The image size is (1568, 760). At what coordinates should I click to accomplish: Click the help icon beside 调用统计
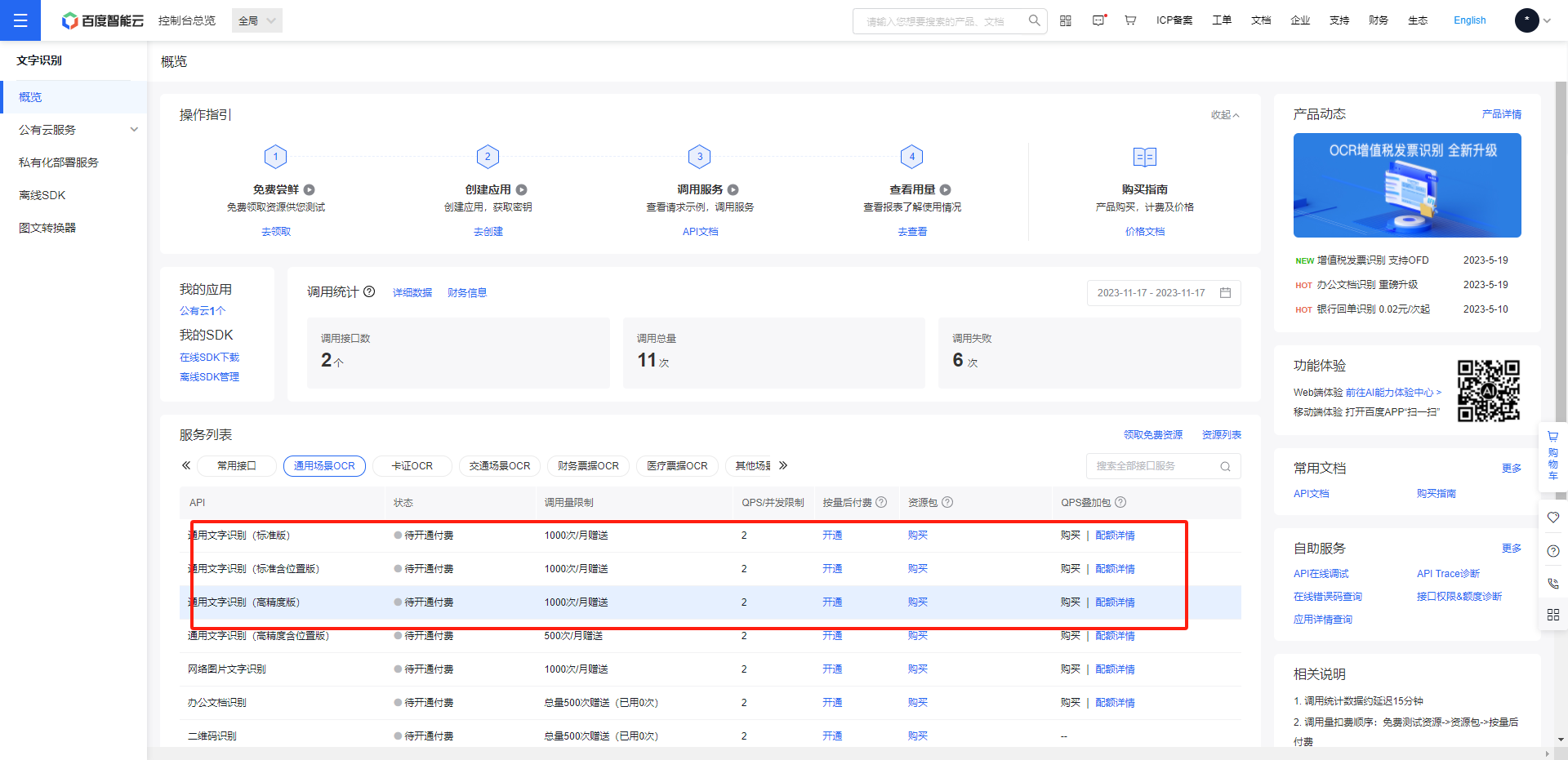(x=369, y=291)
